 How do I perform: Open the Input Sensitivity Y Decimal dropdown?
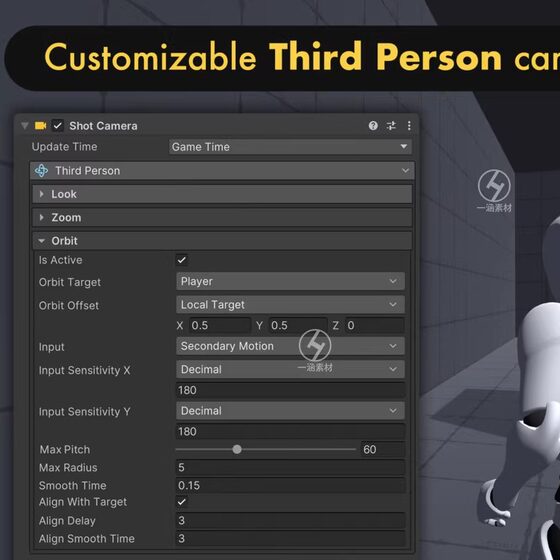point(290,411)
